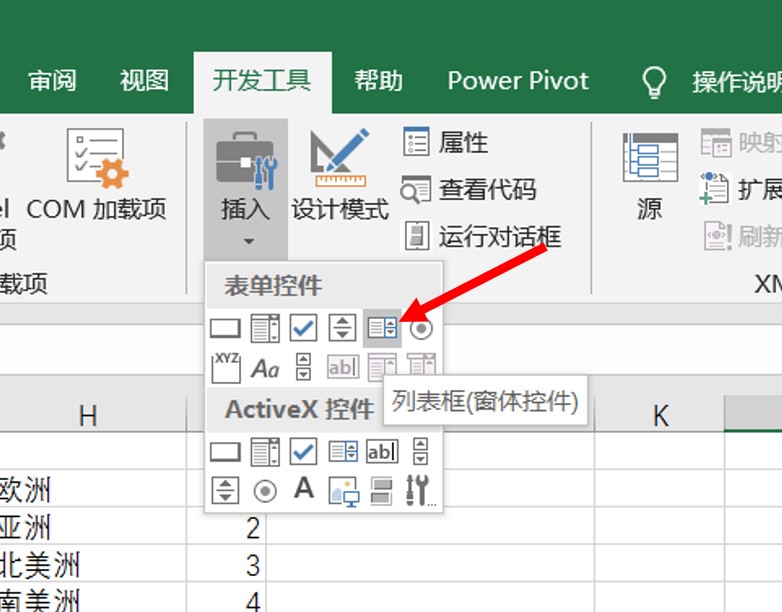Open the 插入 controls dropdown
Screen dimensions: 782x612
[x=245, y=190]
